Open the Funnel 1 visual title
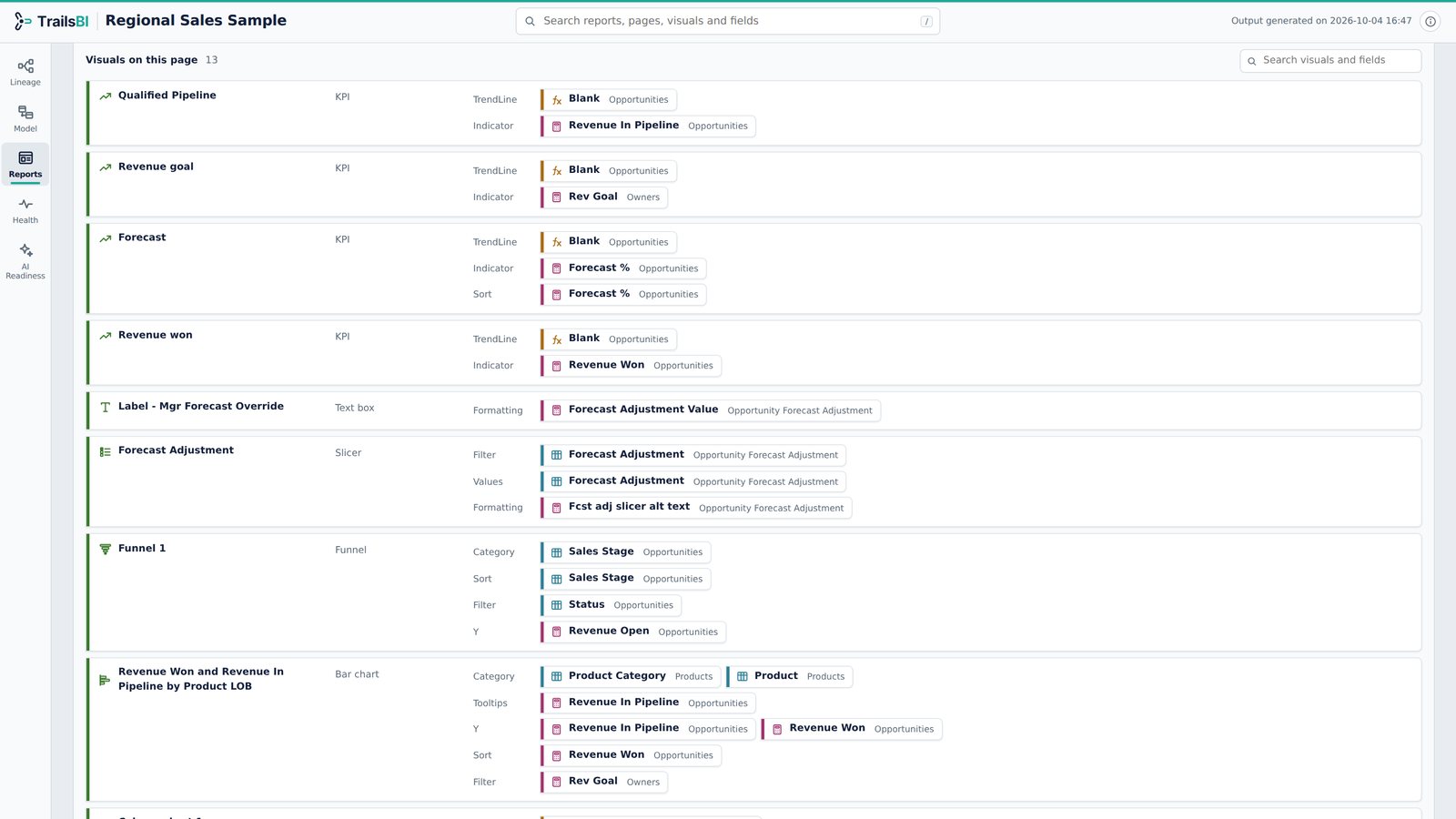Image resolution: width=1456 pixels, height=819 pixels. (x=142, y=549)
